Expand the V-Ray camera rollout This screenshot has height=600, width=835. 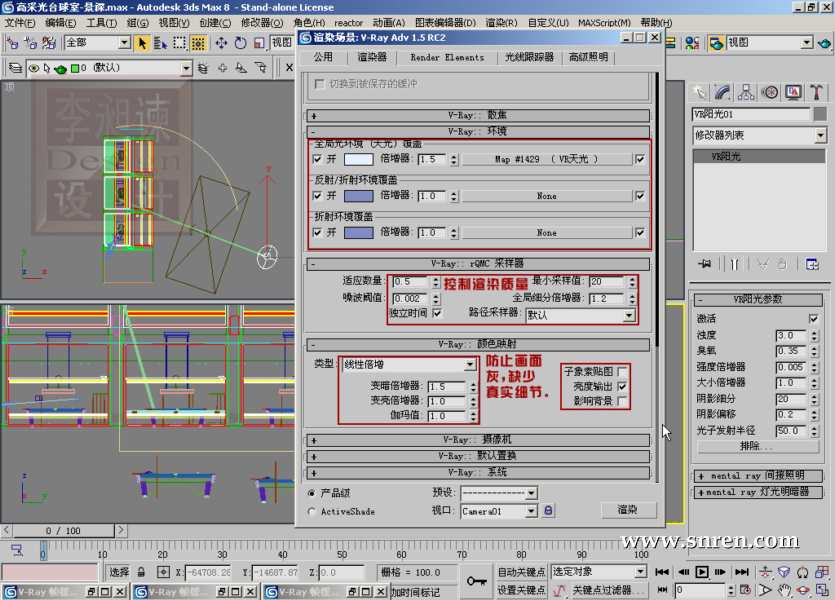click(x=478, y=440)
